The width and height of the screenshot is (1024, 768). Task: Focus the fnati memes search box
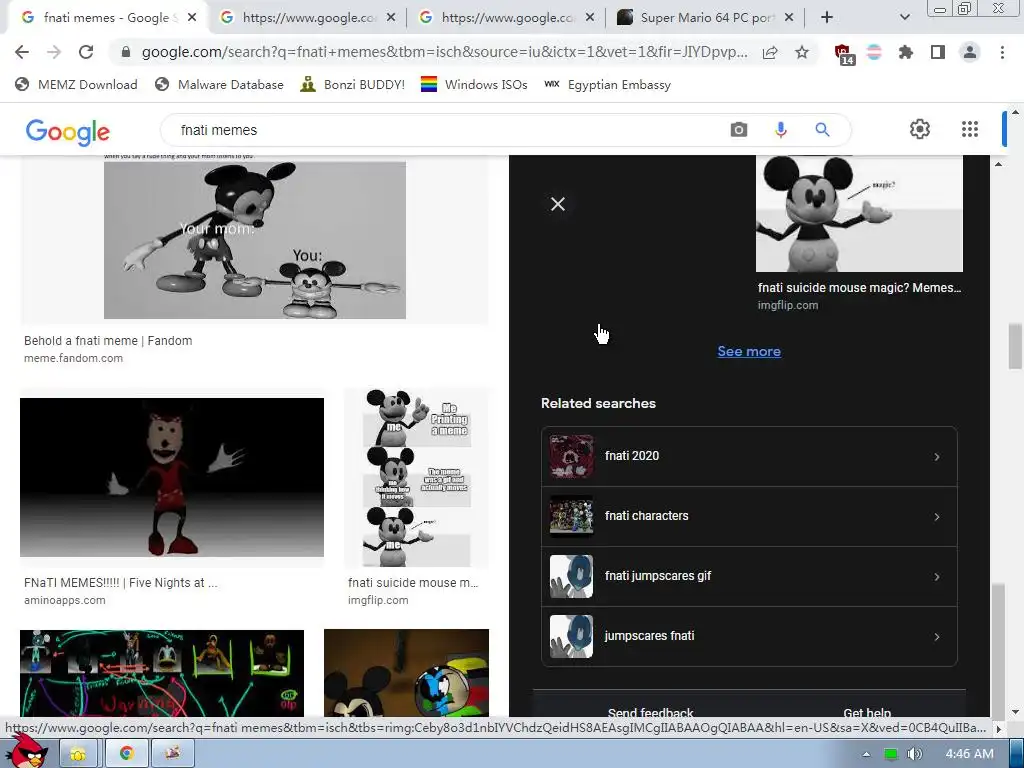(x=444, y=130)
